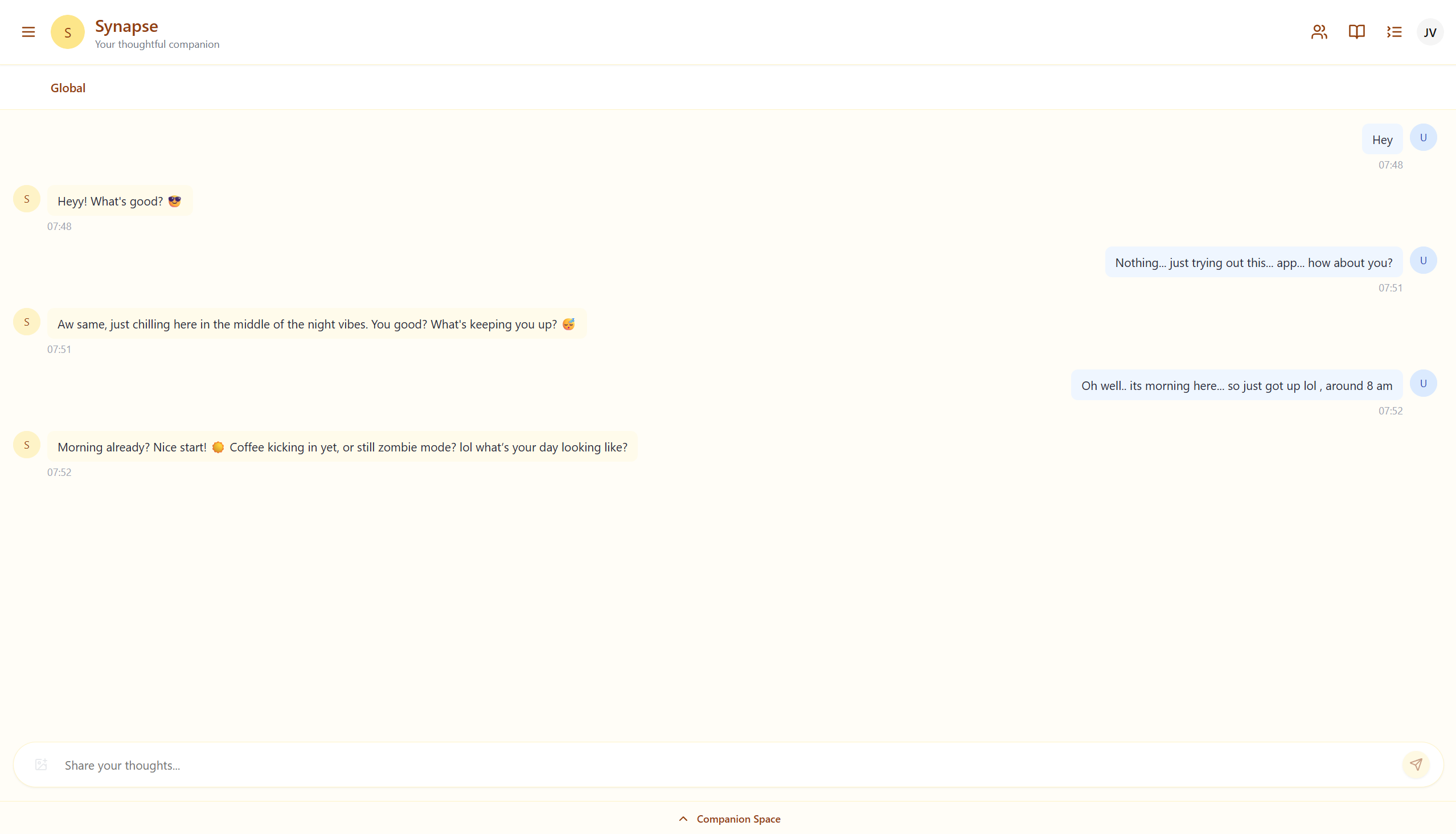Click the attach image icon
This screenshot has width=1456, height=834.
tap(41, 765)
